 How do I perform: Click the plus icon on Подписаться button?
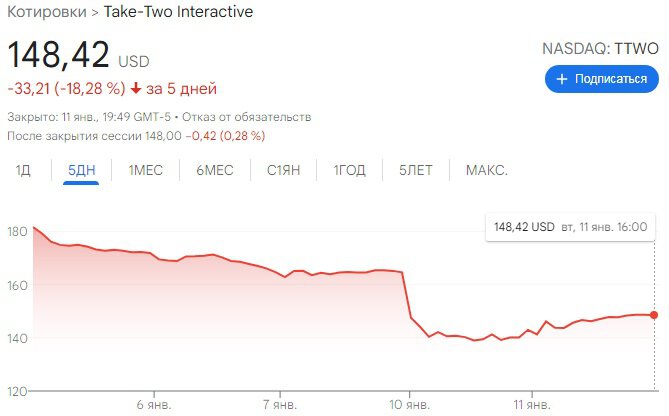click(562, 79)
